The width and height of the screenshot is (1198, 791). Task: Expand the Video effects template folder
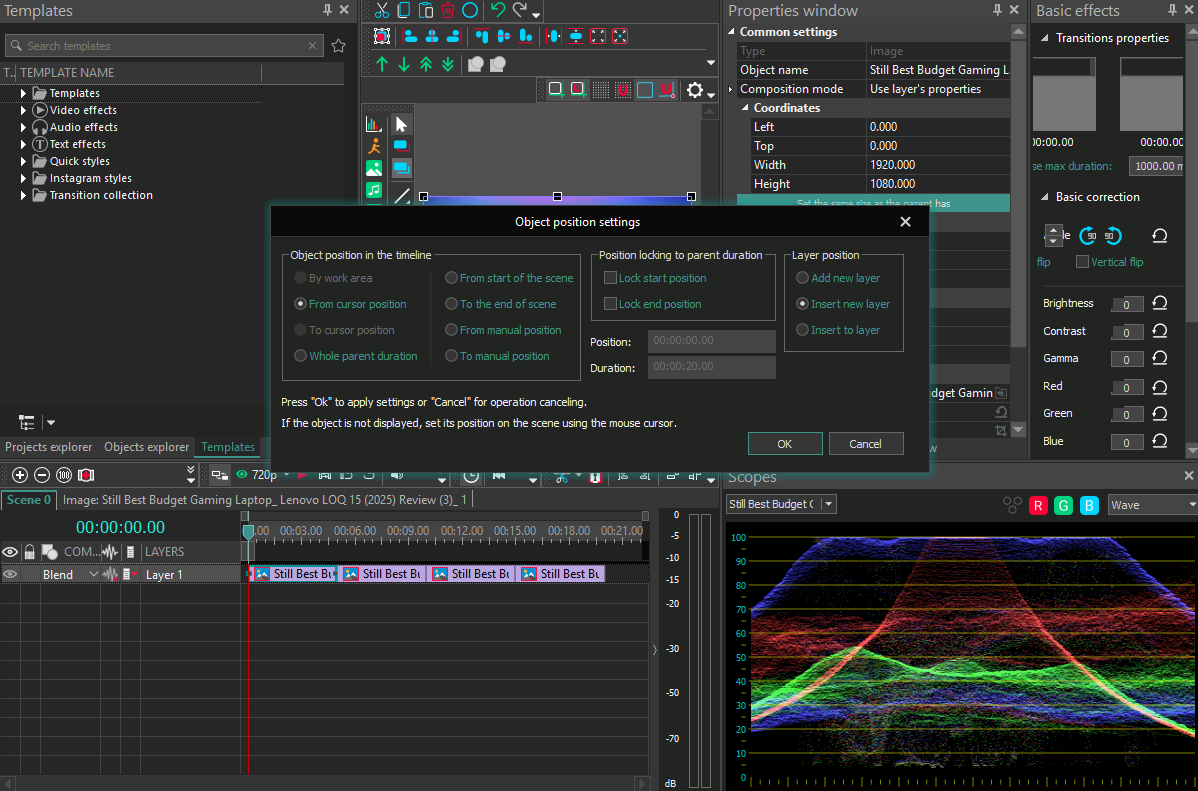(x=24, y=110)
